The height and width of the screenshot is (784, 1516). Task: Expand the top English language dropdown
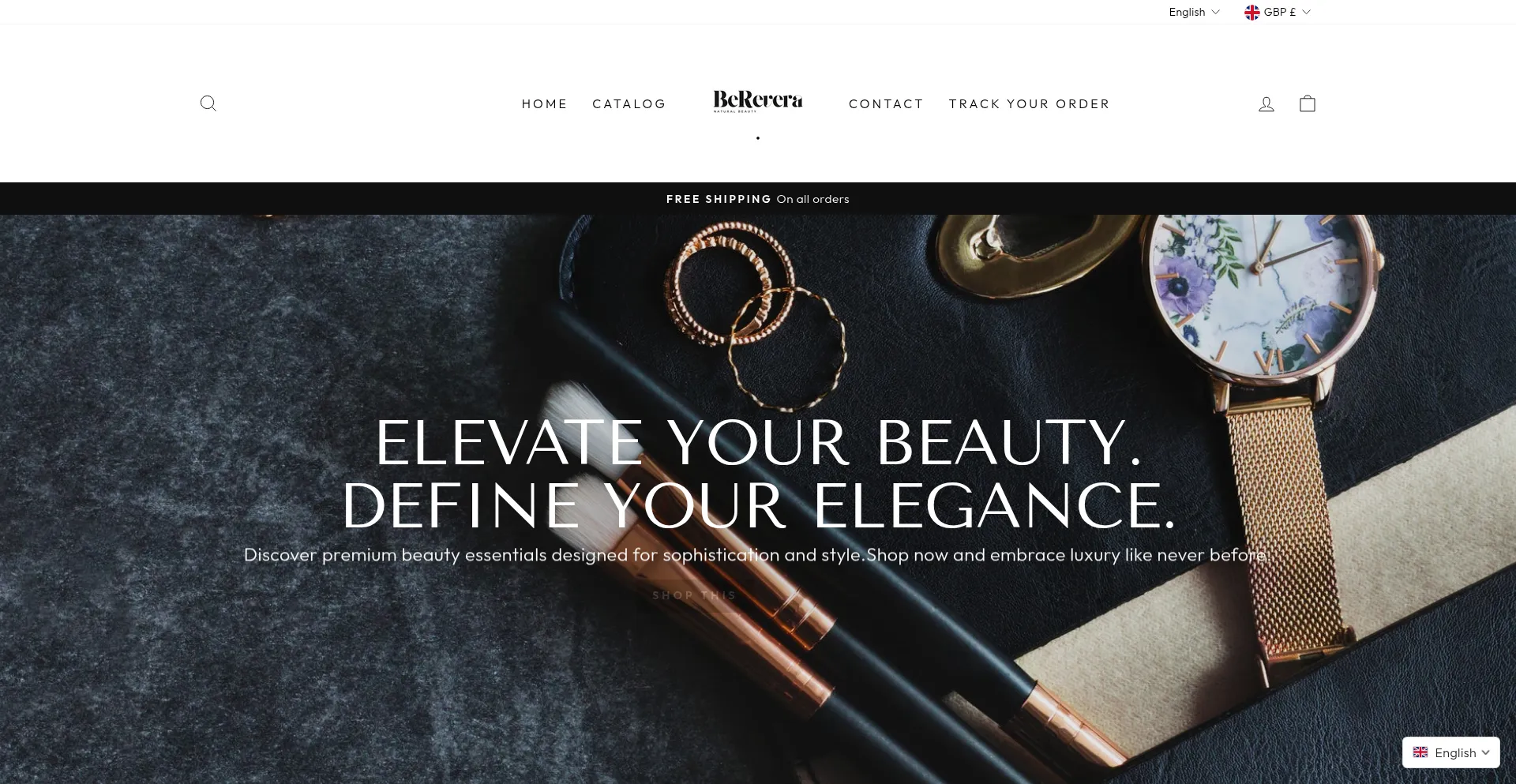click(x=1194, y=12)
